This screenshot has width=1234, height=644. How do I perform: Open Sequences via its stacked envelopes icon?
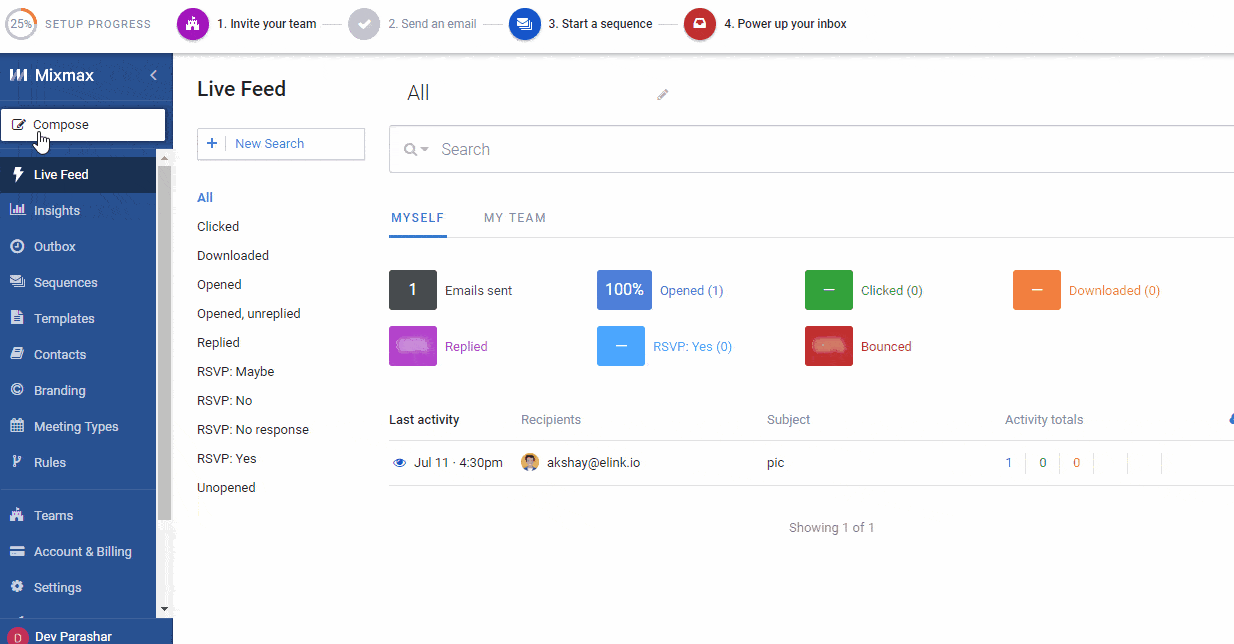click(17, 282)
